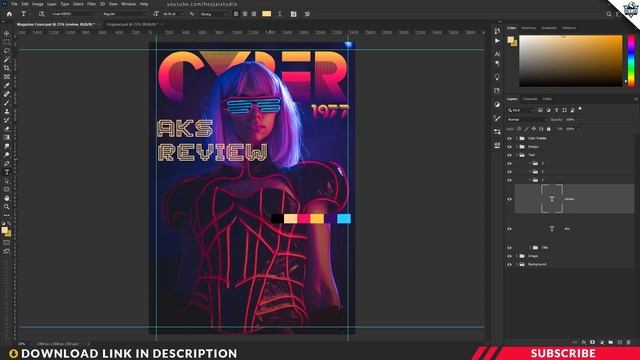This screenshot has width=640, height=360.
Task: Select the Healing Brush tool
Action: [7, 94]
